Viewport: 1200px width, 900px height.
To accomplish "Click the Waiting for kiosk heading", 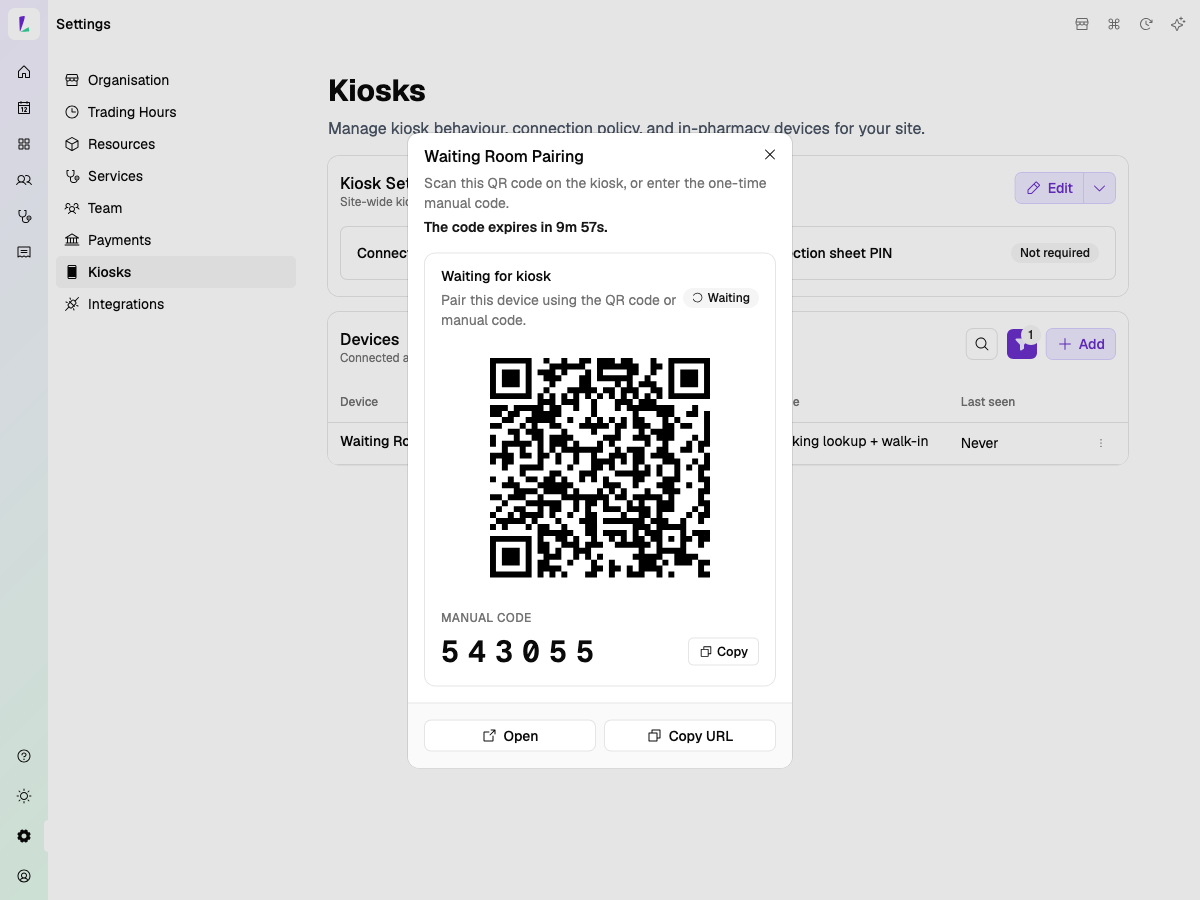I will [x=496, y=276].
